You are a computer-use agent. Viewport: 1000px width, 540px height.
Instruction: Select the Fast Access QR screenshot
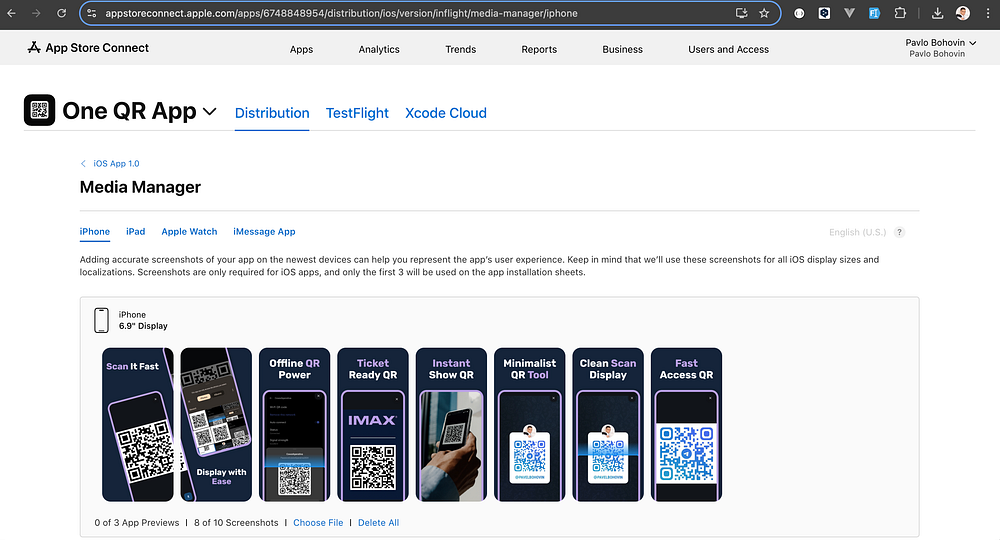coord(687,425)
